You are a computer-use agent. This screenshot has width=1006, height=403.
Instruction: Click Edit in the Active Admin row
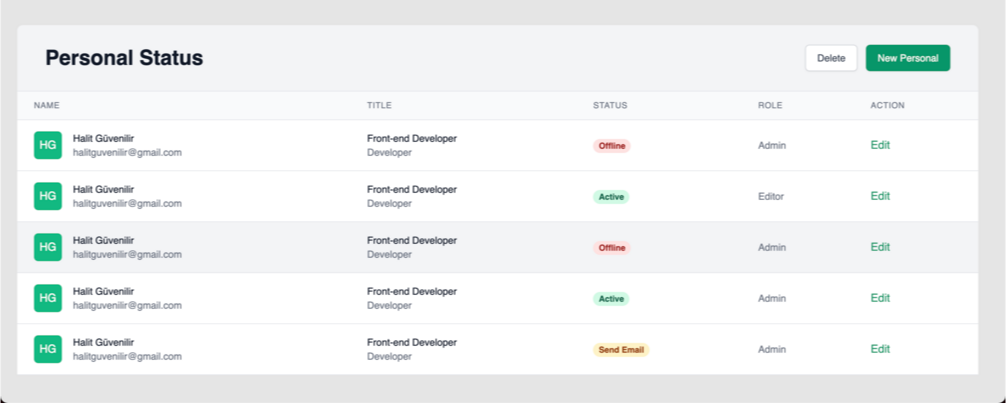[880, 298]
